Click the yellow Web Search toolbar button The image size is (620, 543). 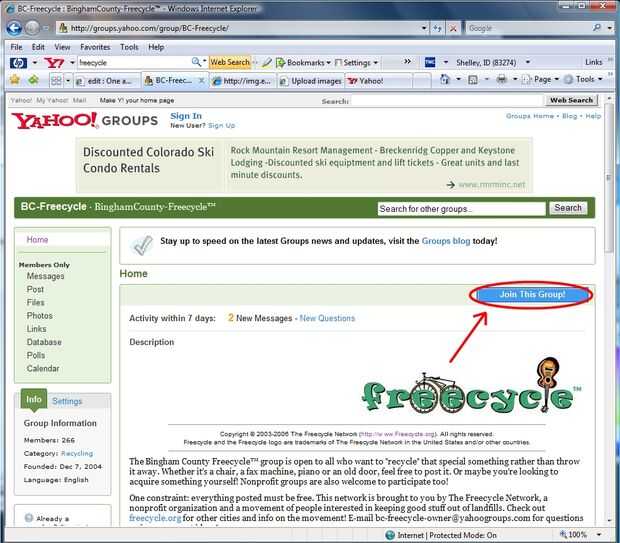[x=229, y=62]
